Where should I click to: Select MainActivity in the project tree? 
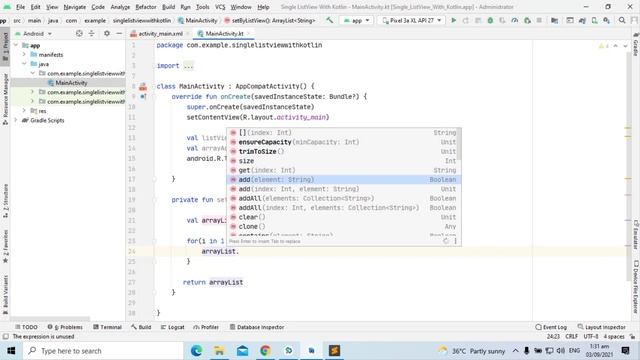(x=68, y=83)
